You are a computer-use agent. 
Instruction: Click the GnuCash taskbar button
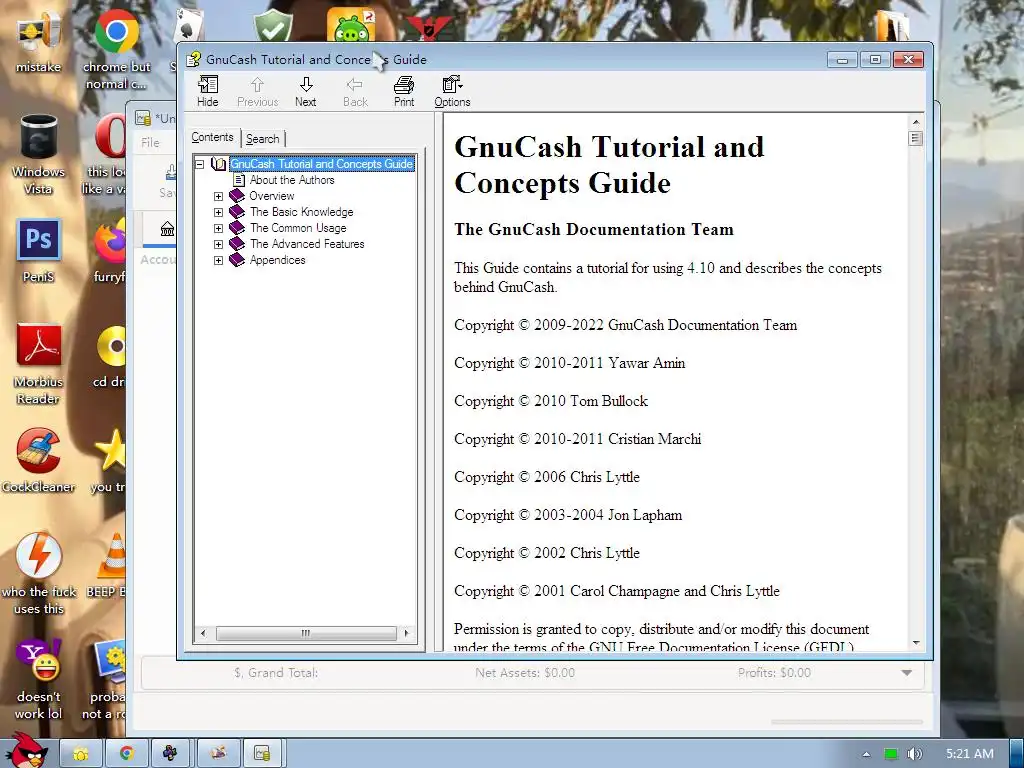coord(264,754)
